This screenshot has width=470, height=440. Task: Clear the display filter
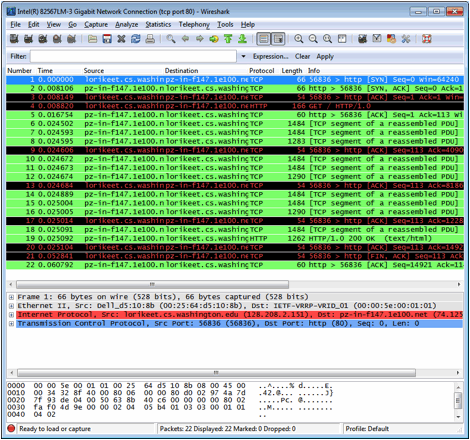point(302,56)
